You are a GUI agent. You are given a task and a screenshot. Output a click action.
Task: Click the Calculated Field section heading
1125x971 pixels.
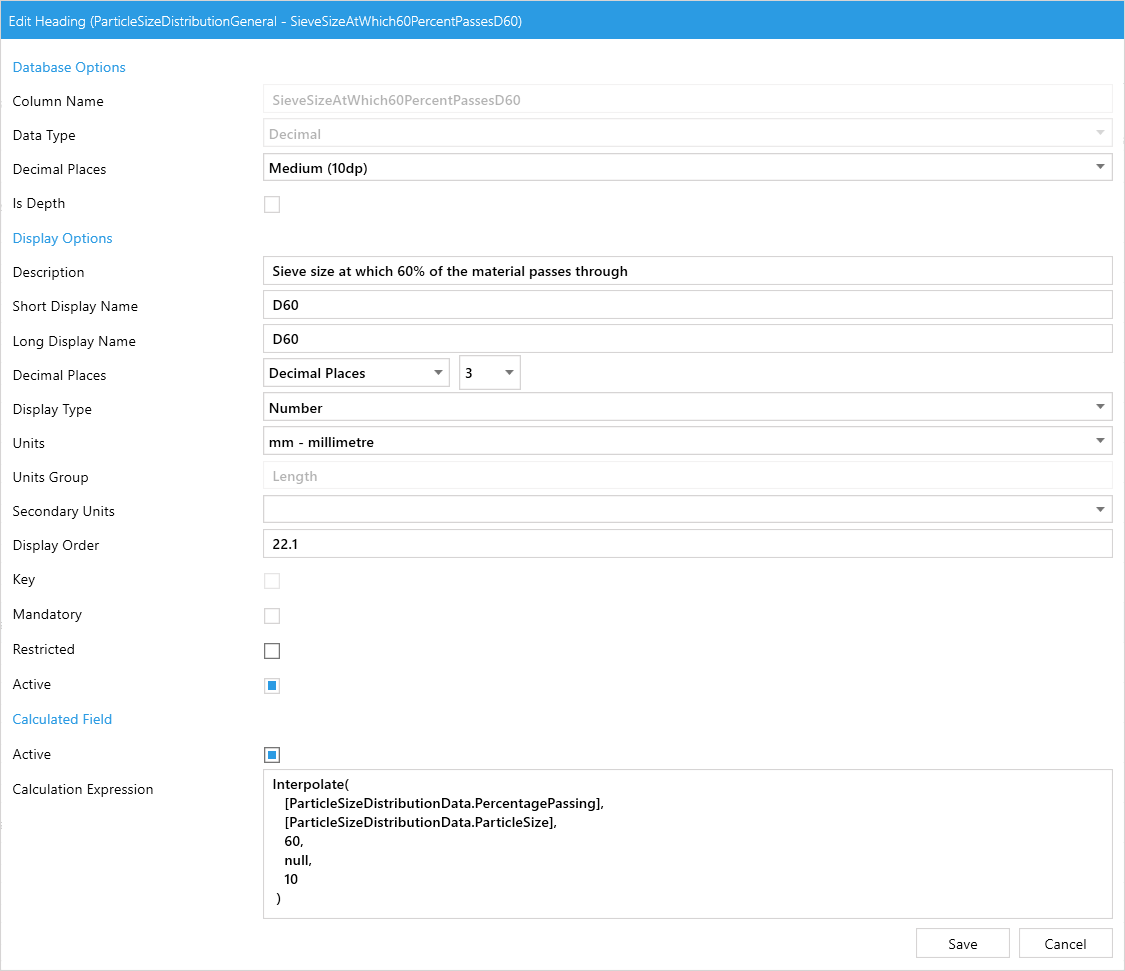[x=62, y=719]
